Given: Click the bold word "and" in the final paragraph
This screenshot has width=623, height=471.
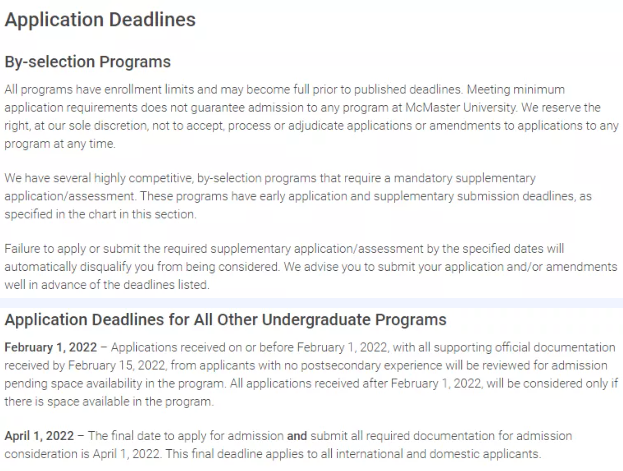Looking at the screenshot, I should coord(297,436).
